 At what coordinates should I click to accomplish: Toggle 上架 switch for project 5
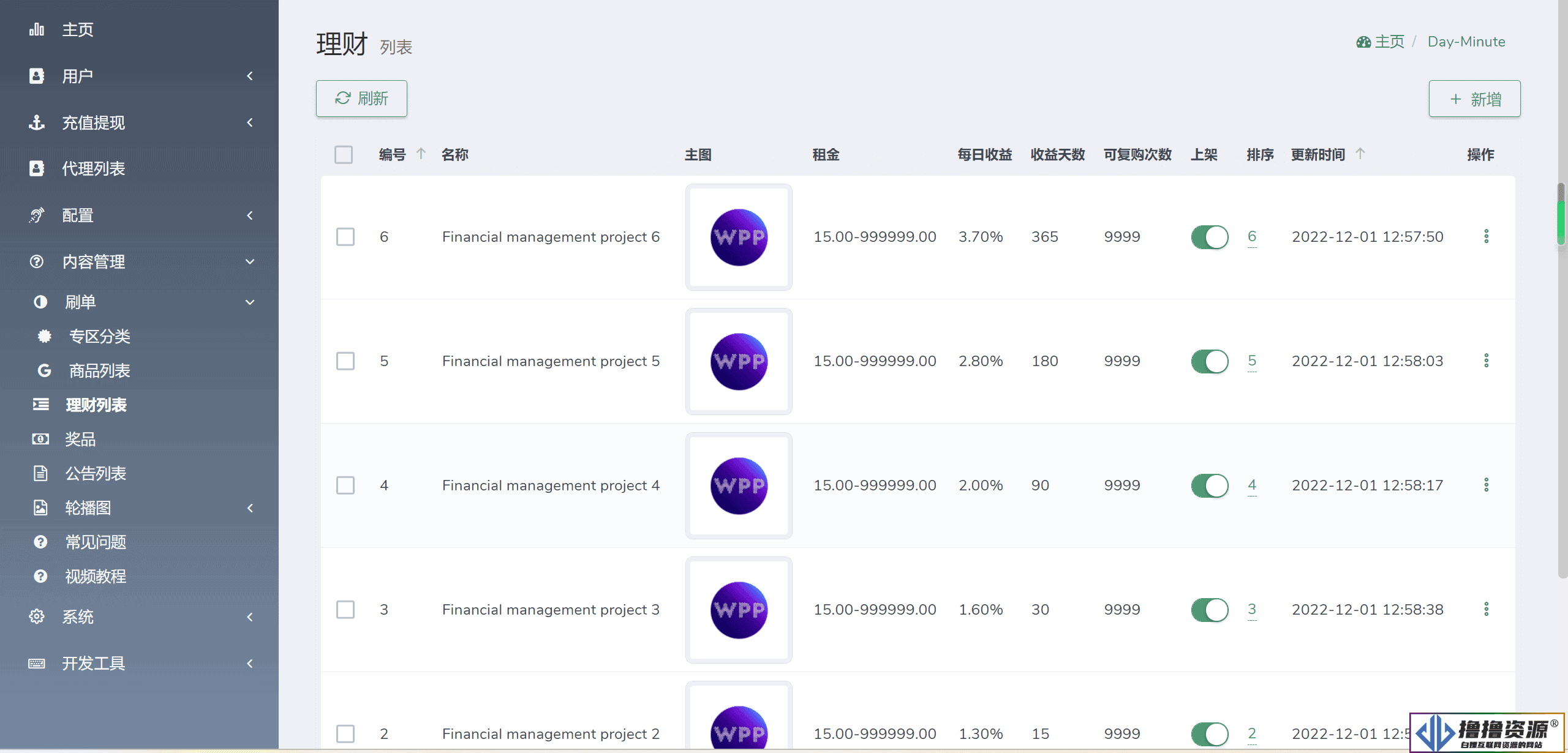(1210, 361)
